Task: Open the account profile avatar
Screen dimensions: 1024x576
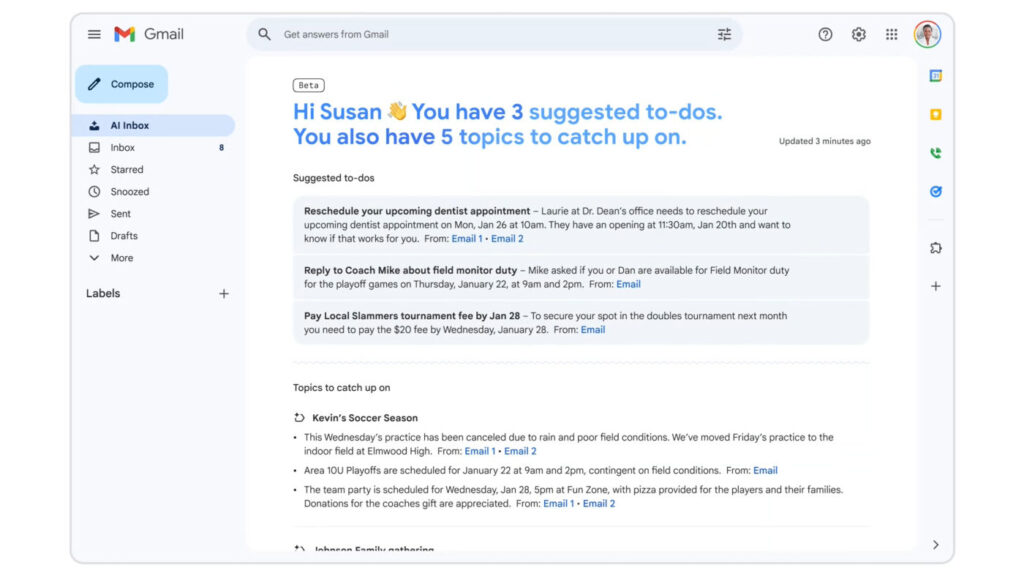Action: 927,34
